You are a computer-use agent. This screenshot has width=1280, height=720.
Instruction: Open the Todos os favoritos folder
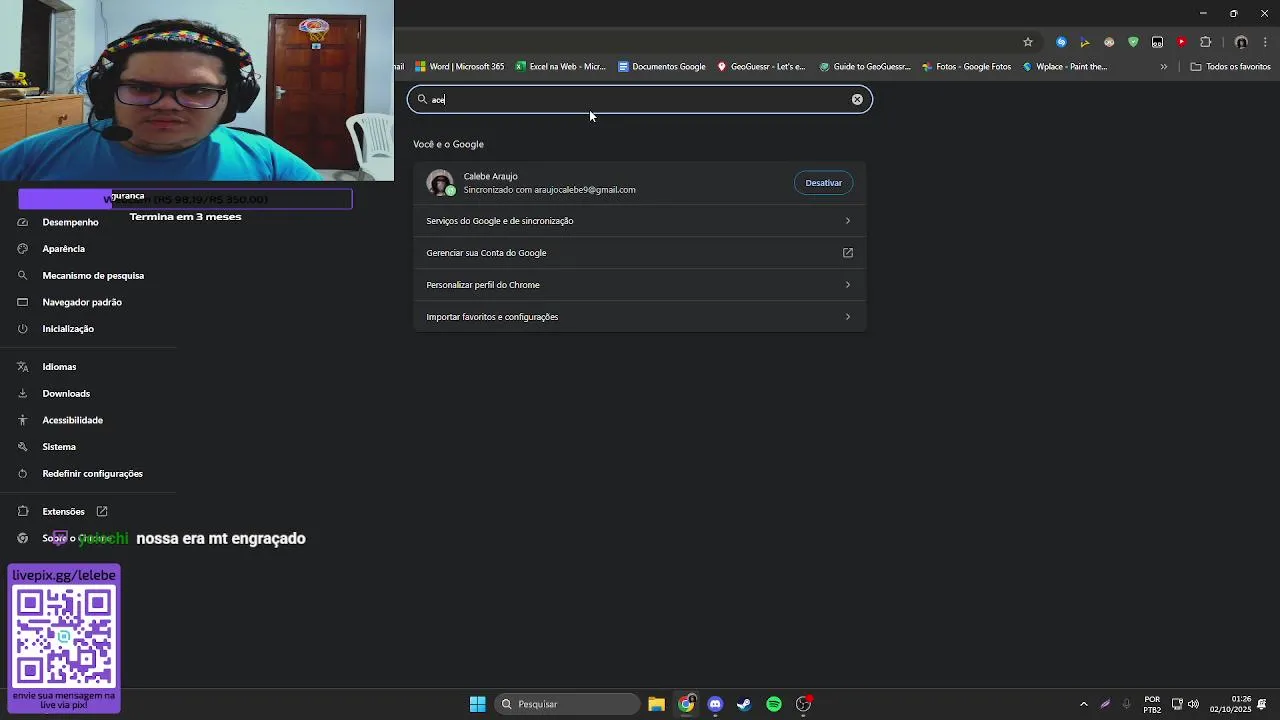(1231, 67)
